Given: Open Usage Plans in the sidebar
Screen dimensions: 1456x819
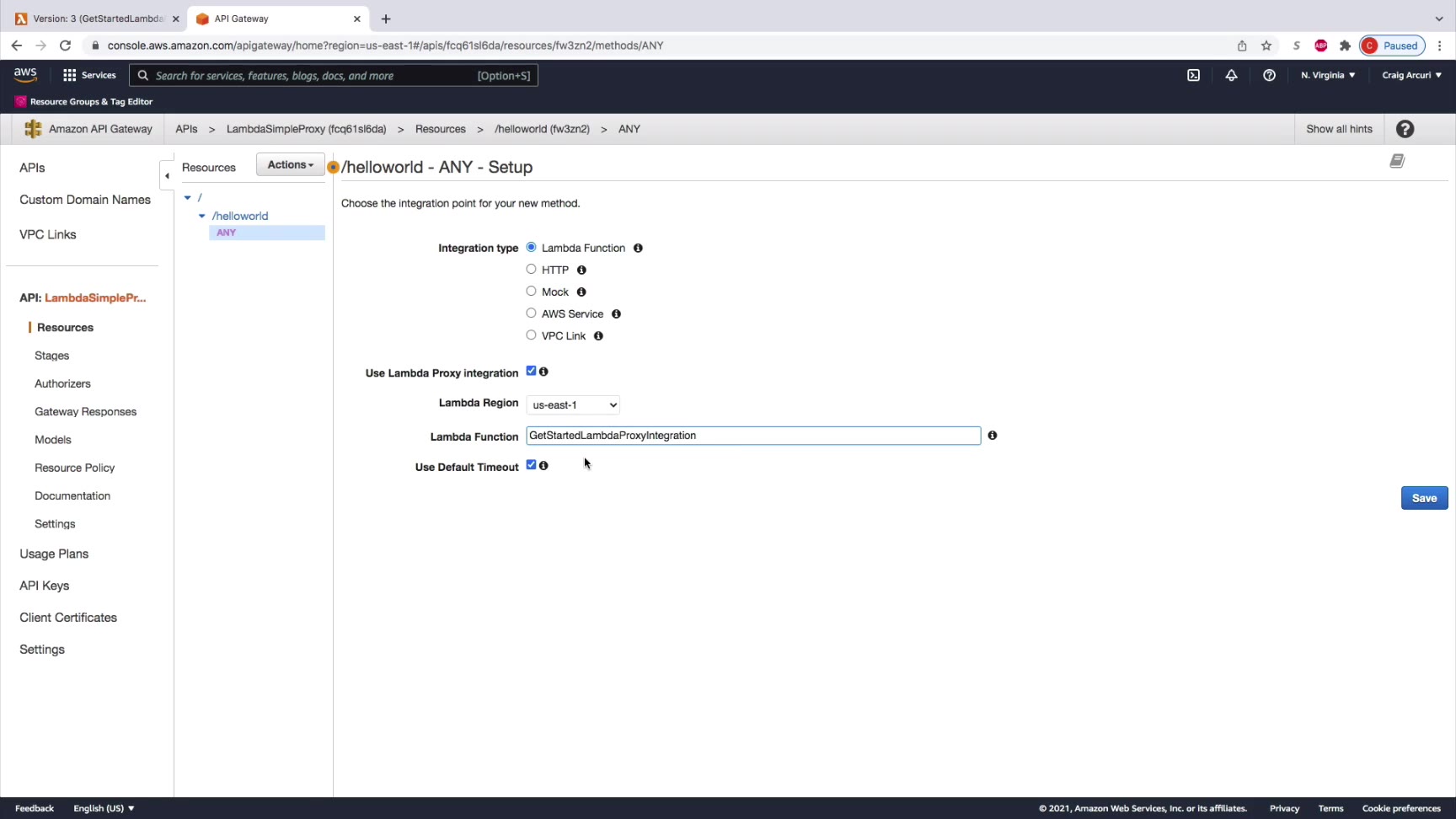Looking at the screenshot, I should [54, 554].
